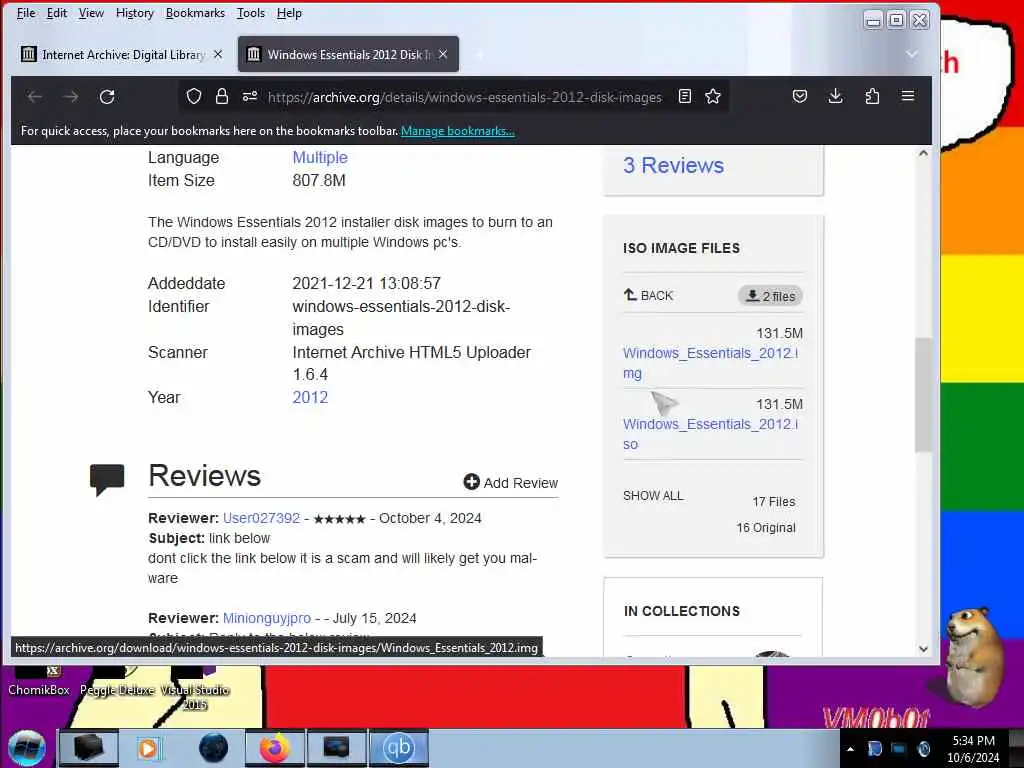Open the File menu
Viewport: 1024px width, 768px height.
(26, 13)
